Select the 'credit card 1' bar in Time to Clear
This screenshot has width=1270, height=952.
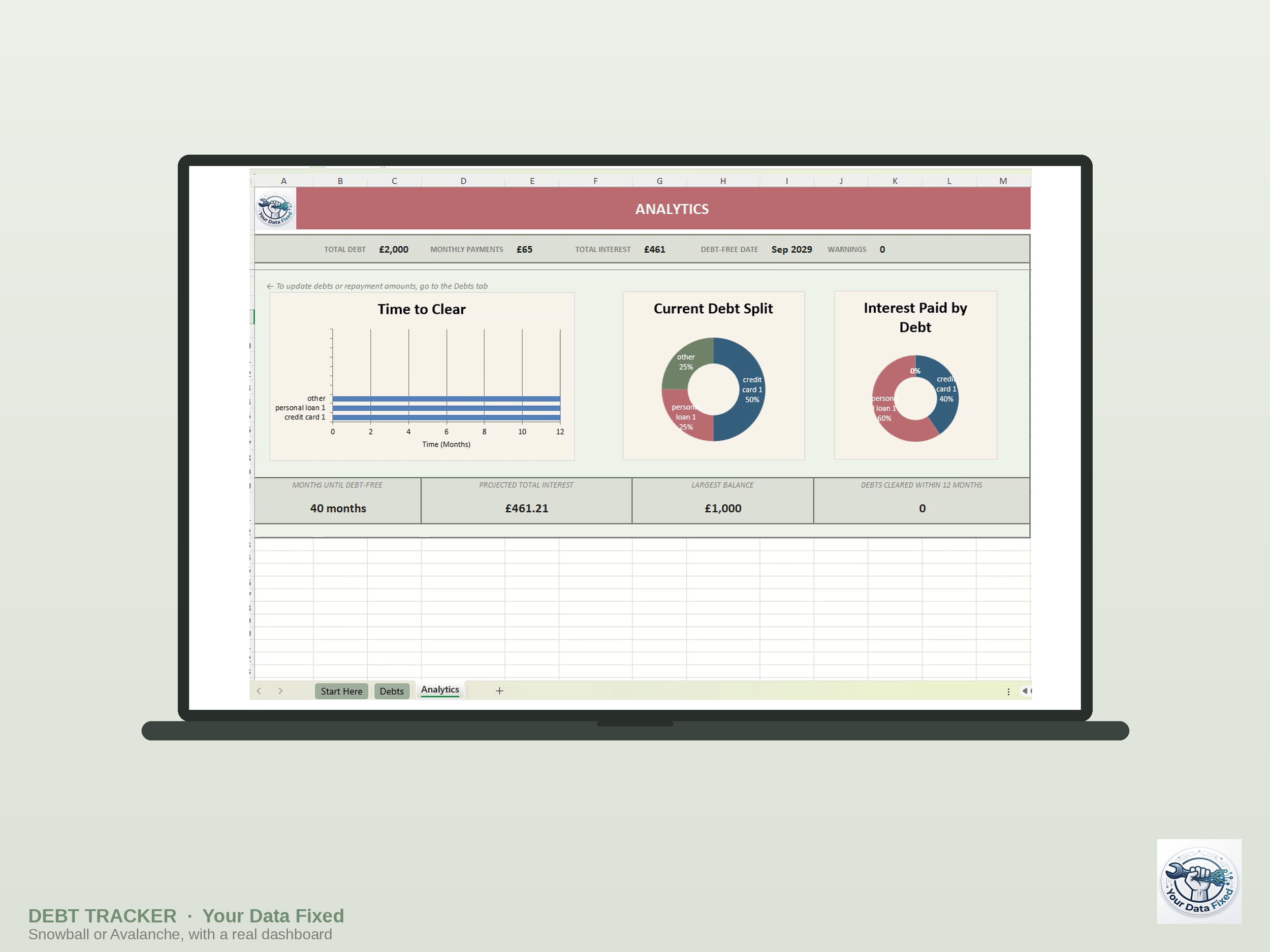pos(446,417)
